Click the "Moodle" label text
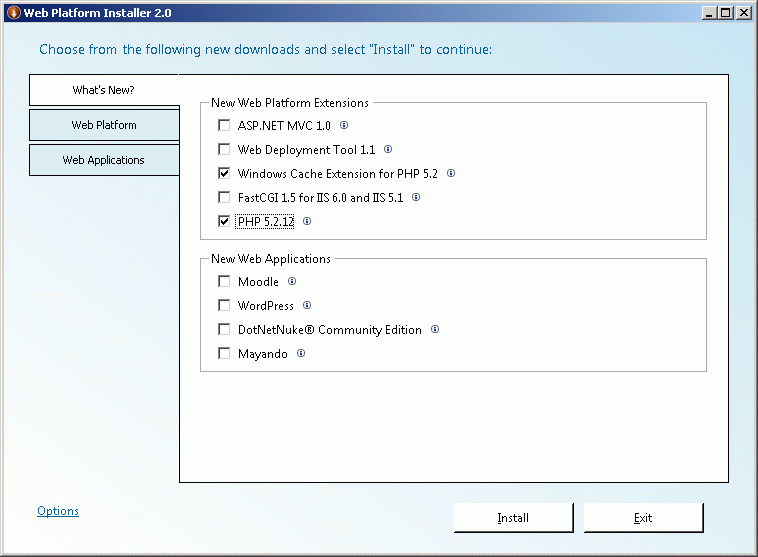The width and height of the screenshot is (758, 557). coord(258,281)
